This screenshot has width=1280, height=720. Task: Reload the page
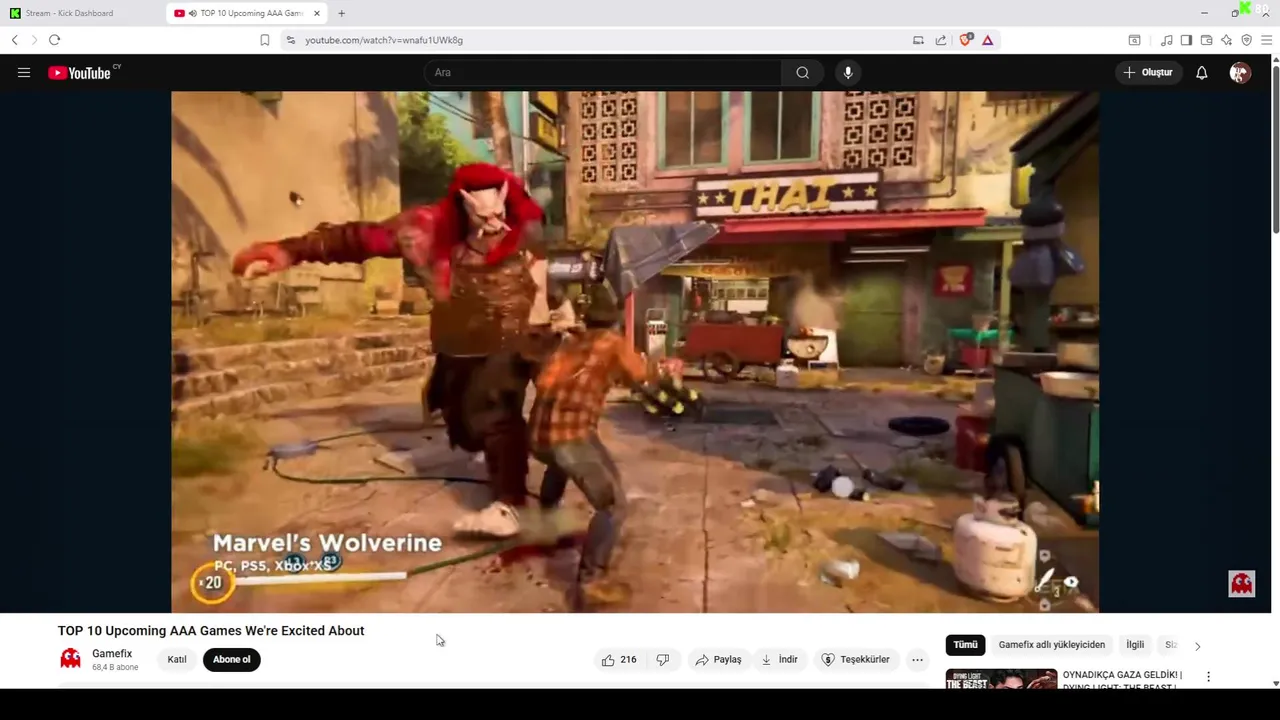[54, 40]
